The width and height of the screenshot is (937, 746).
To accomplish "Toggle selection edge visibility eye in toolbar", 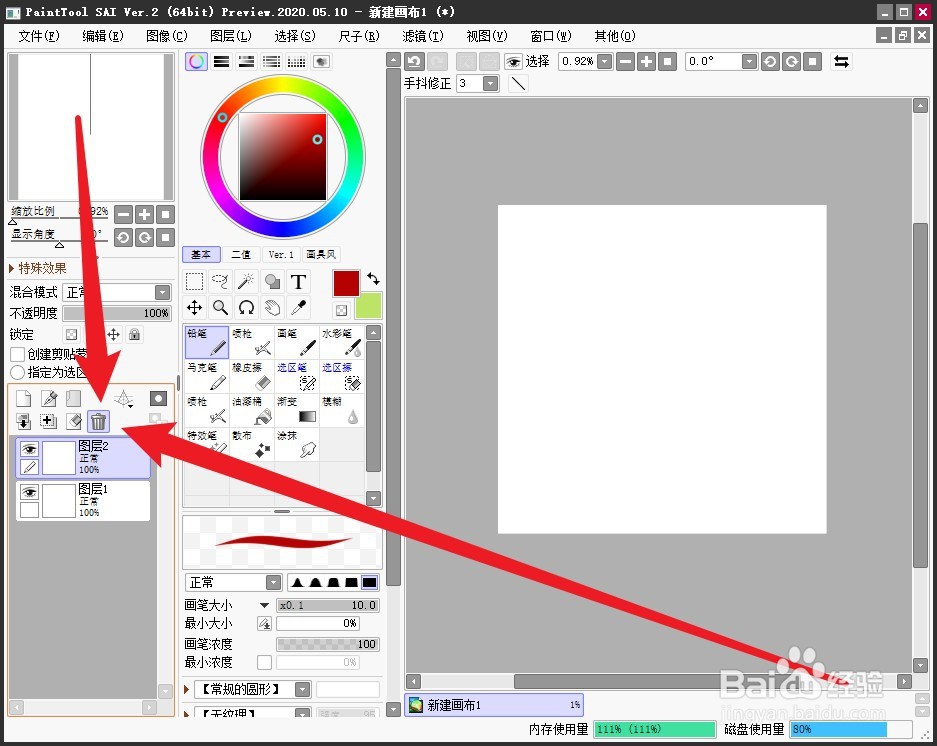I will click(513, 62).
